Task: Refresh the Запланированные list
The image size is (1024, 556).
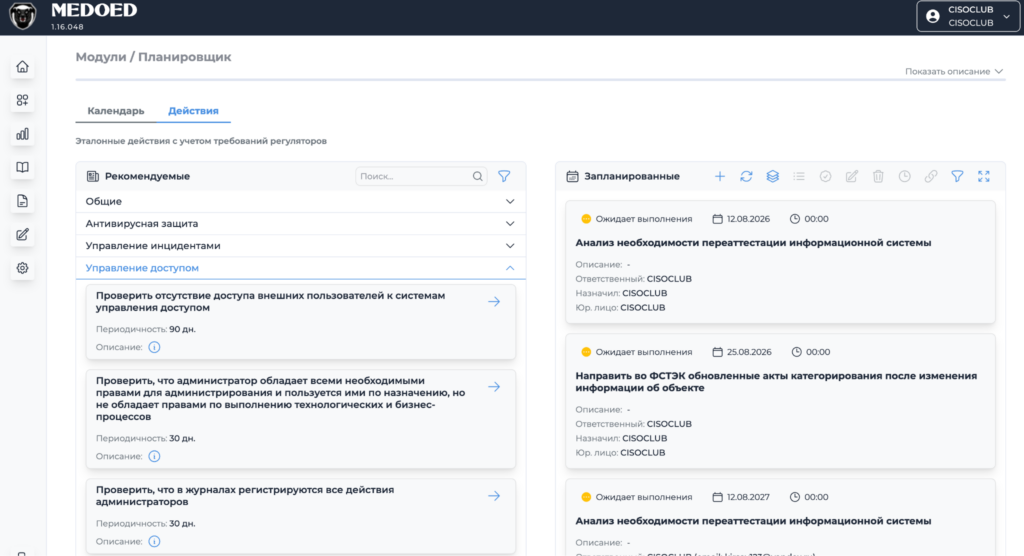Action: [x=746, y=176]
